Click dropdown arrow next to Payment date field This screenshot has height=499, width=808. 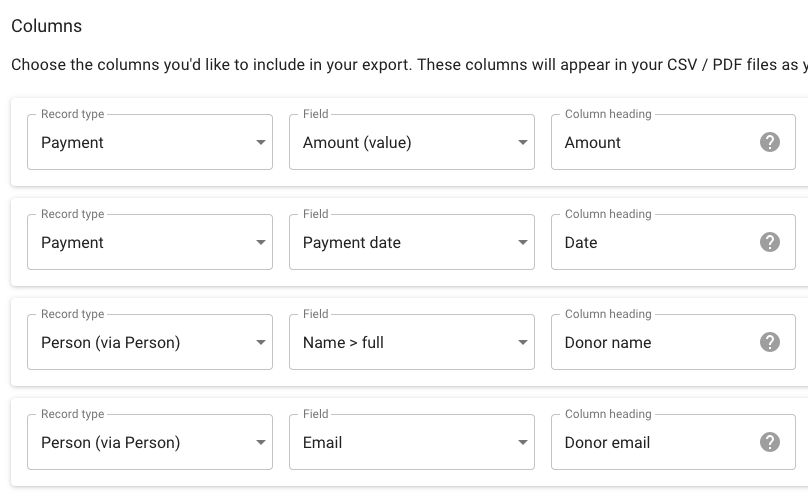pos(523,243)
